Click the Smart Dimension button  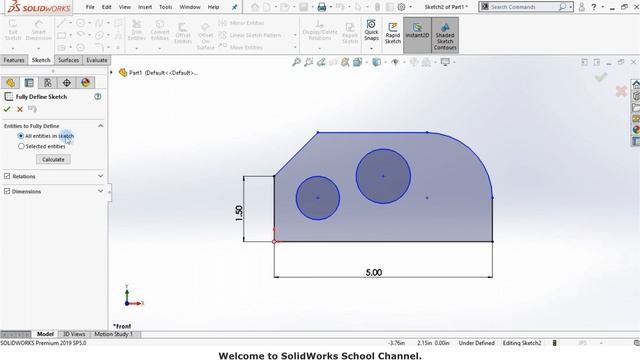38,30
